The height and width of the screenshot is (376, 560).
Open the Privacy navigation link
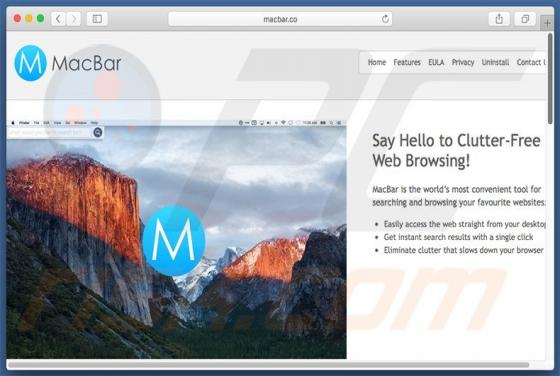463,62
